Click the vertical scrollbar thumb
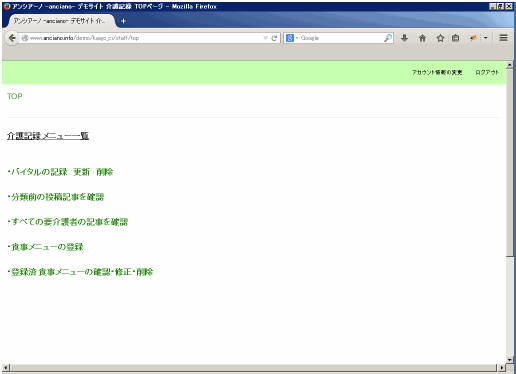The height and width of the screenshot is (374, 516). (x=509, y=163)
